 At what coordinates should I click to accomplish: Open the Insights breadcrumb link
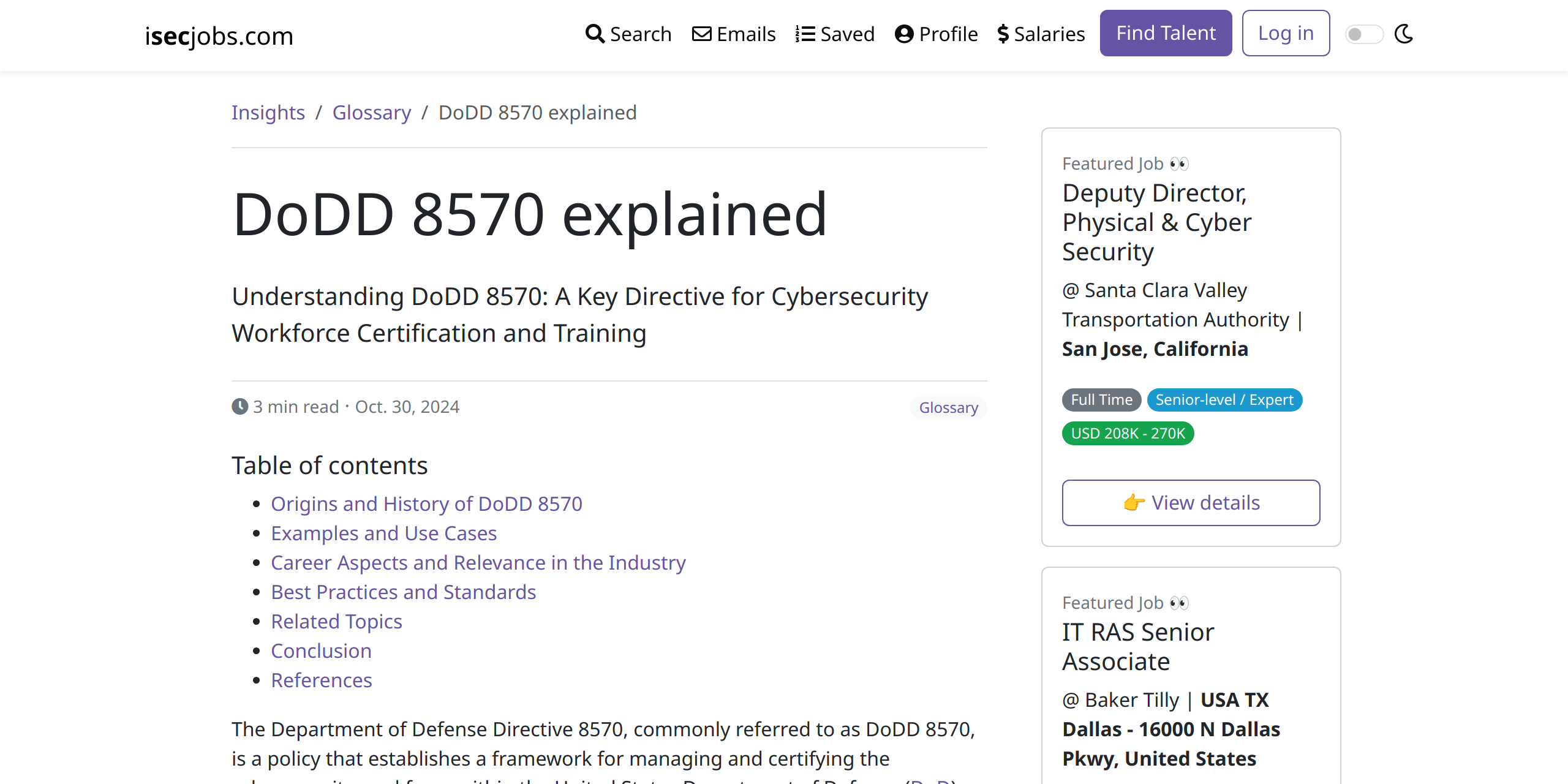(268, 113)
